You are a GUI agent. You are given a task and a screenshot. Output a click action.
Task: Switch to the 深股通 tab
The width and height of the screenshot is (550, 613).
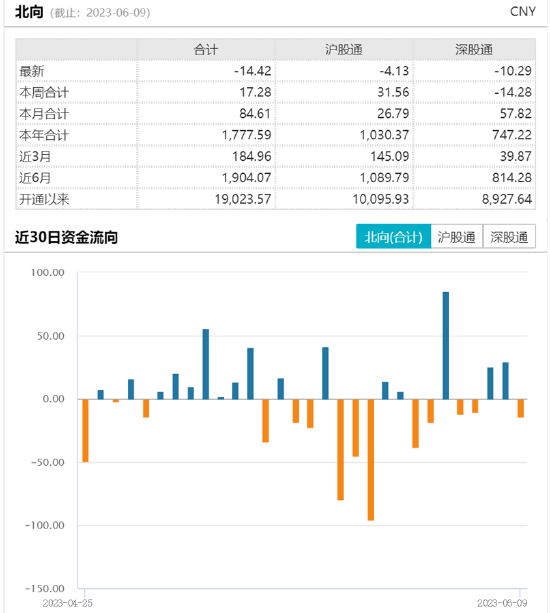click(x=509, y=237)
